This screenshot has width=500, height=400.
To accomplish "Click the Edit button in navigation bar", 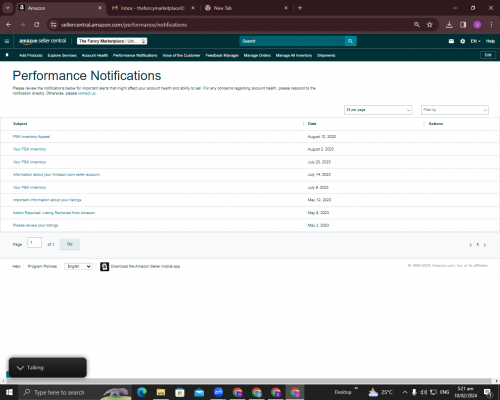I will pyautogui.click(x=488, y=55).
